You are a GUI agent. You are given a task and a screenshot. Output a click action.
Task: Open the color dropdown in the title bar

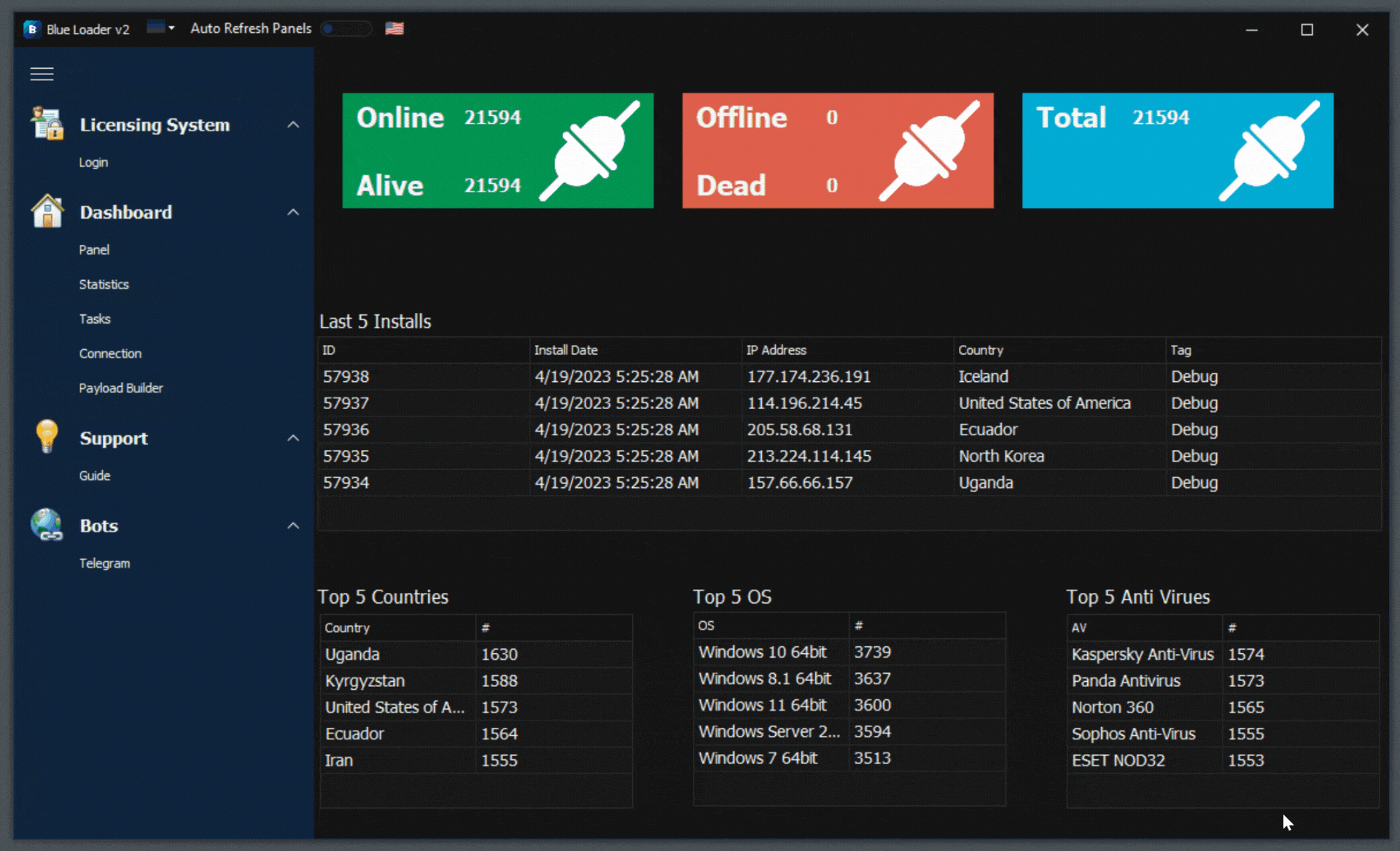click(160, 28)
